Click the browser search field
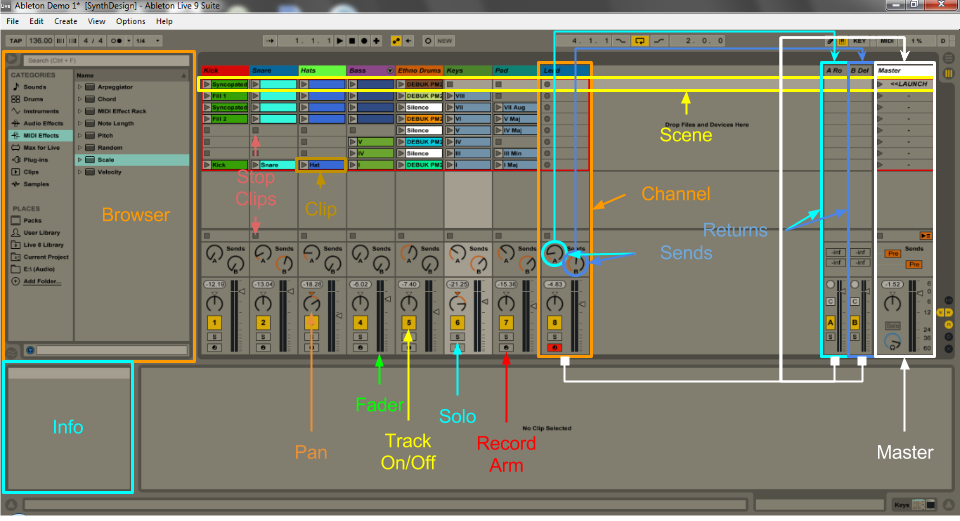 pyautogui.click(x=107, y=61)
